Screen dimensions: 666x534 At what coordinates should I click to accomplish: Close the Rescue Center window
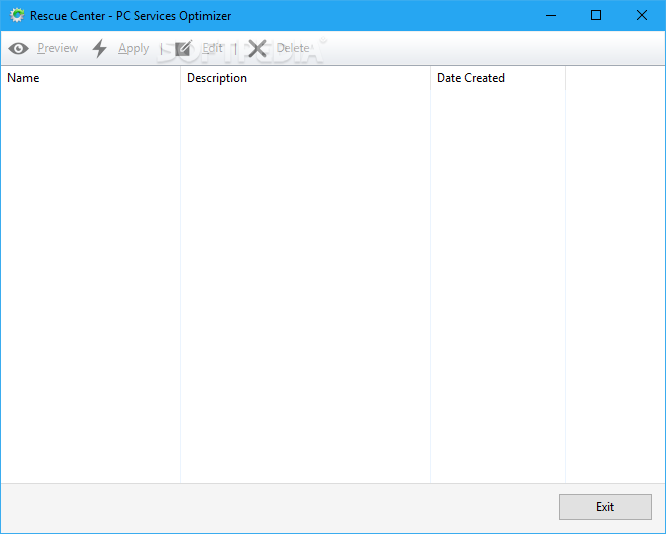tap(642, 15)
